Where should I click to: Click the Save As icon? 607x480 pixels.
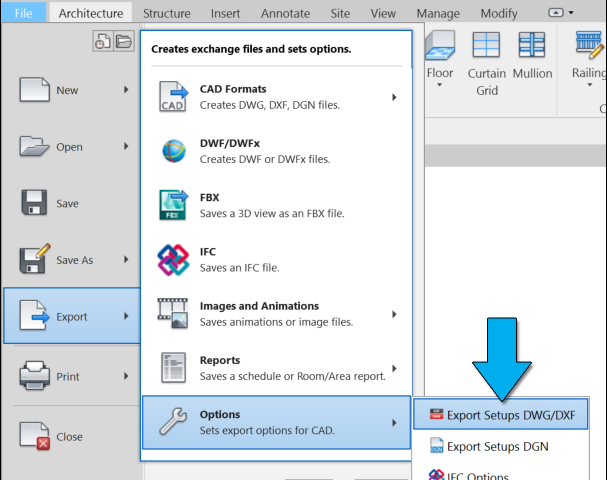[35, 259]
